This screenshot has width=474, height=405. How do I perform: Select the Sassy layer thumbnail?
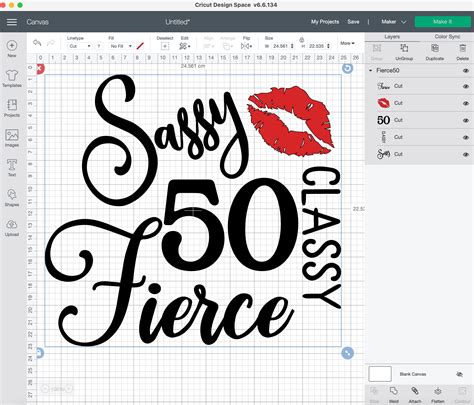click(383, 154)
